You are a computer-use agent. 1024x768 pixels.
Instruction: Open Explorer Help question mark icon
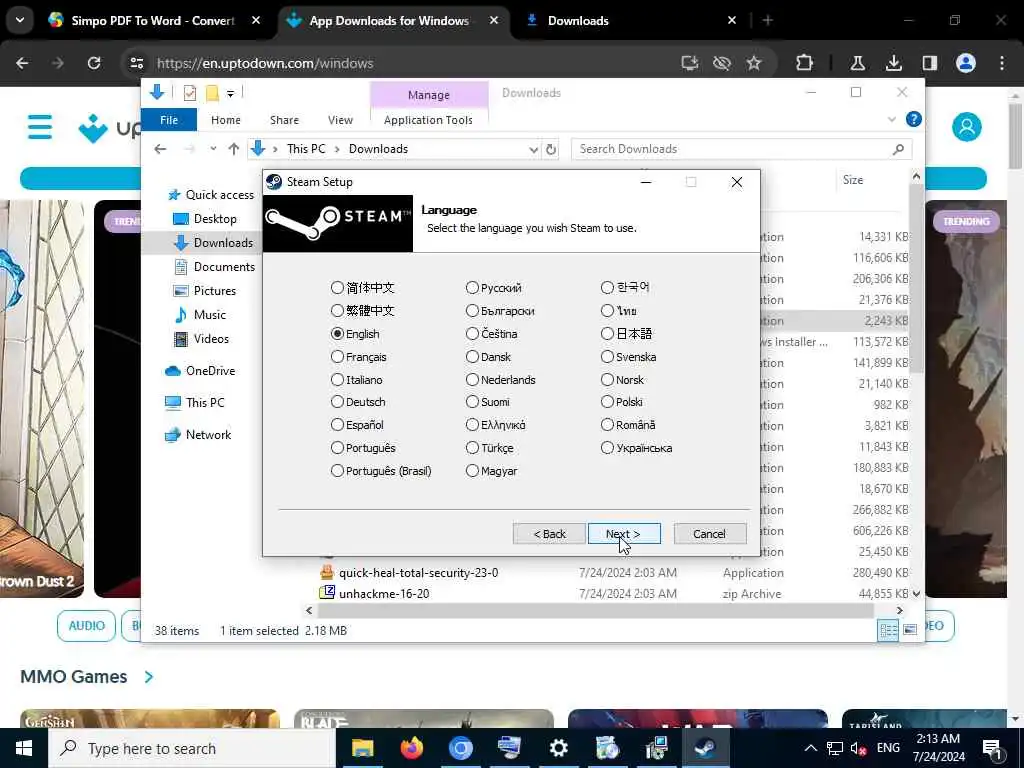click(913, 120)
